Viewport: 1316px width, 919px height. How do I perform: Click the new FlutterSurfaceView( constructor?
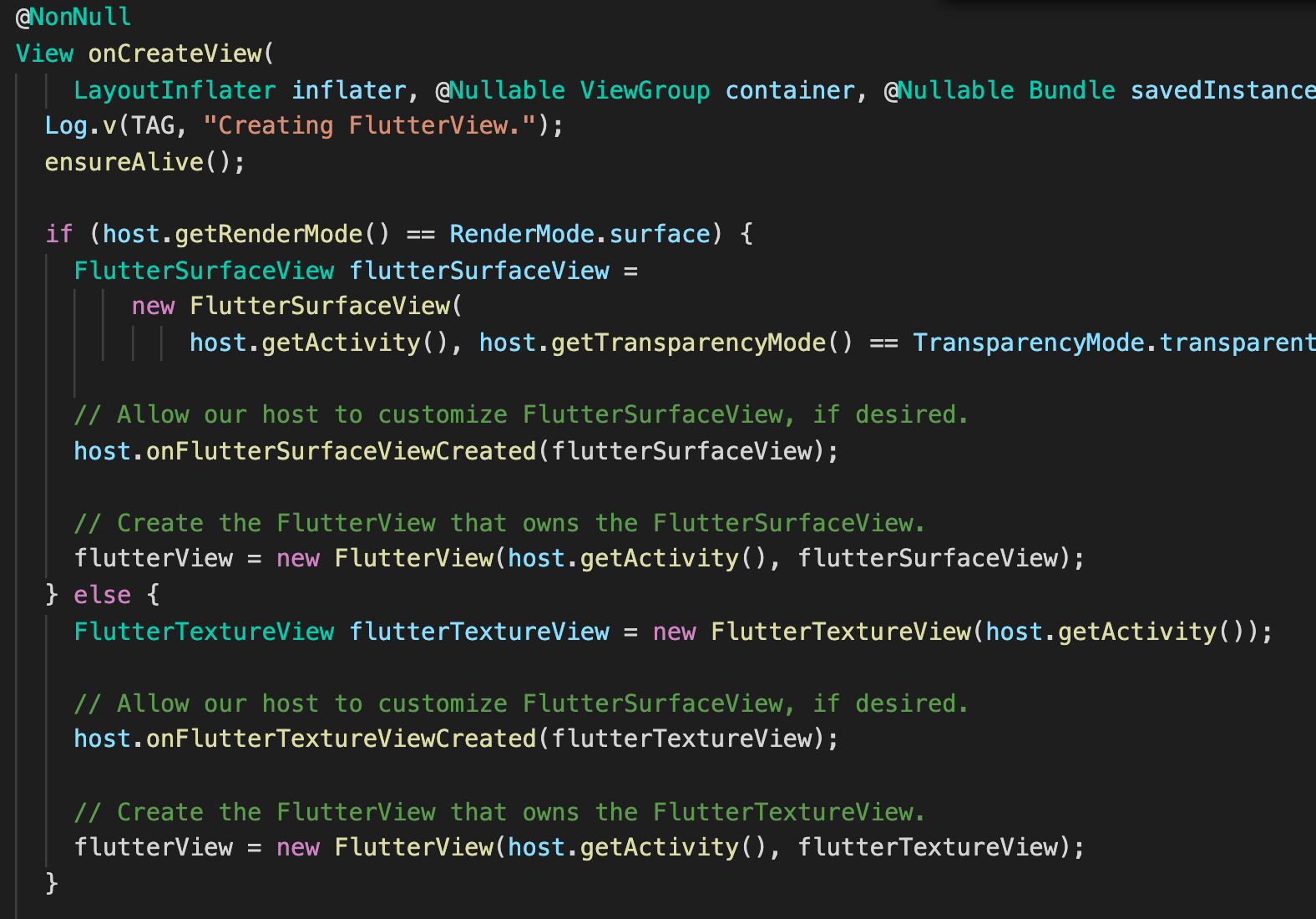pos(296,306)
